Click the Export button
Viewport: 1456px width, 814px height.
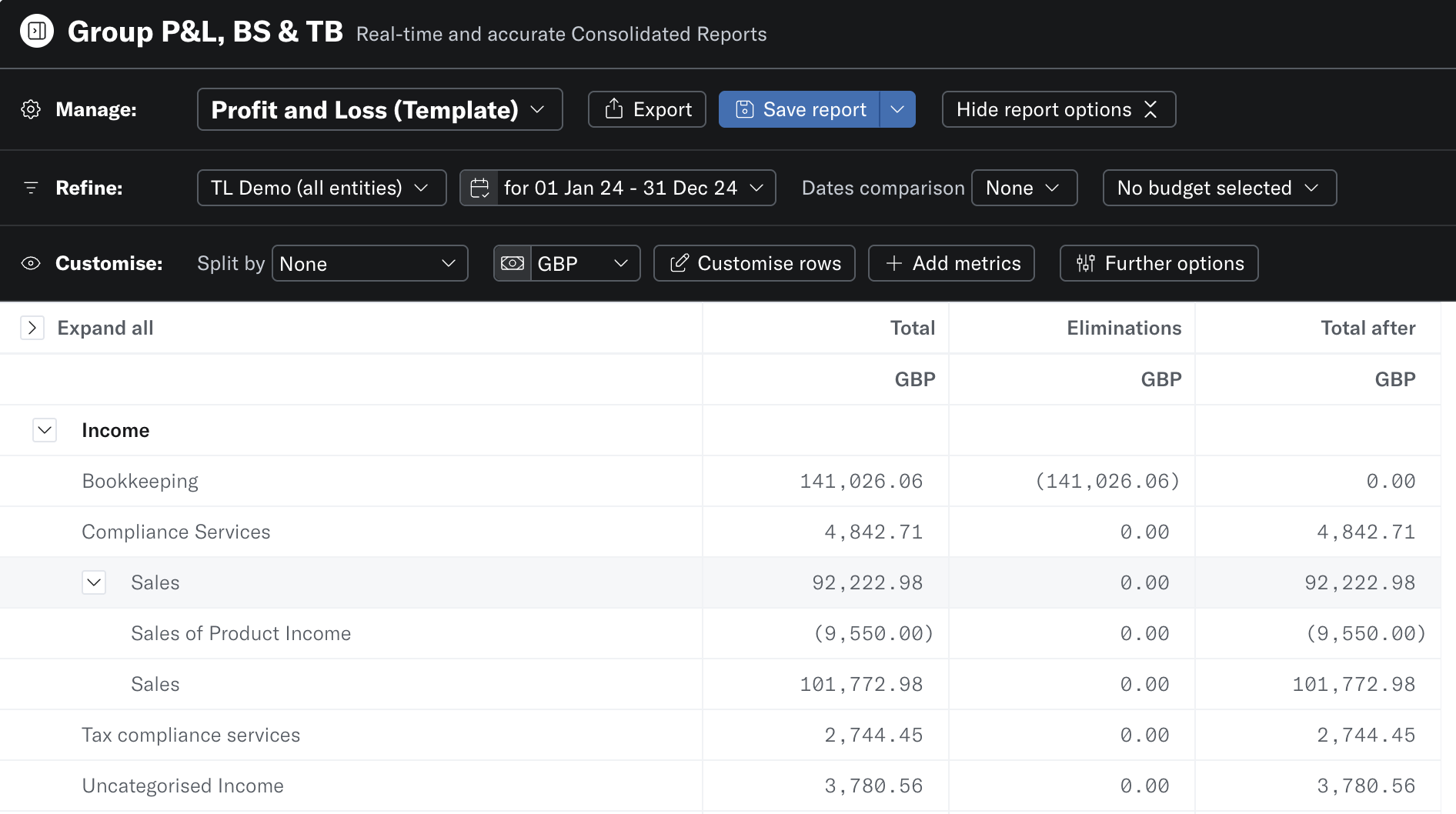pyautogui.click(x=647, y=109)
